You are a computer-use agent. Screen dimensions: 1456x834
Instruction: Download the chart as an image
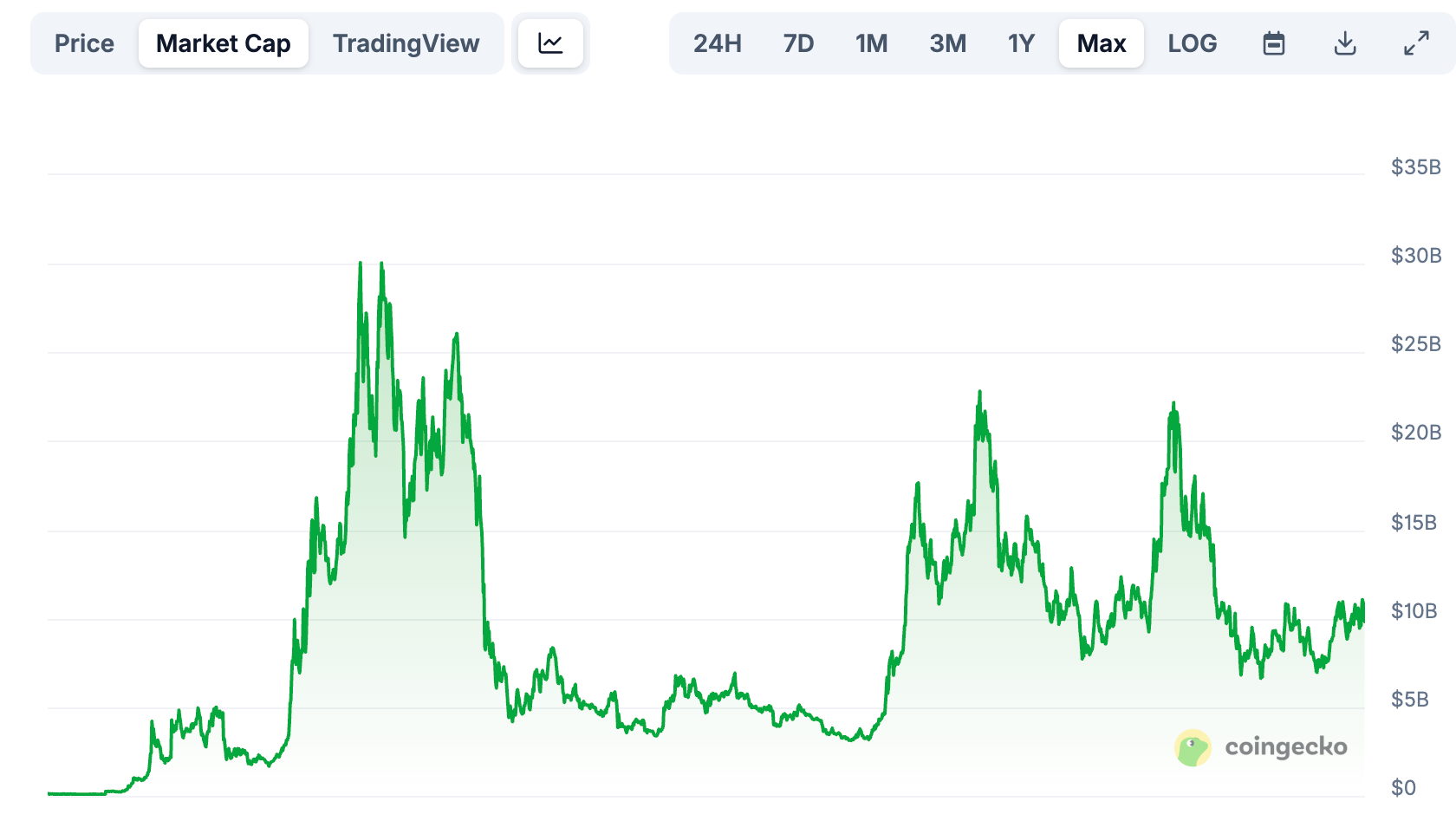point(1344,42)
